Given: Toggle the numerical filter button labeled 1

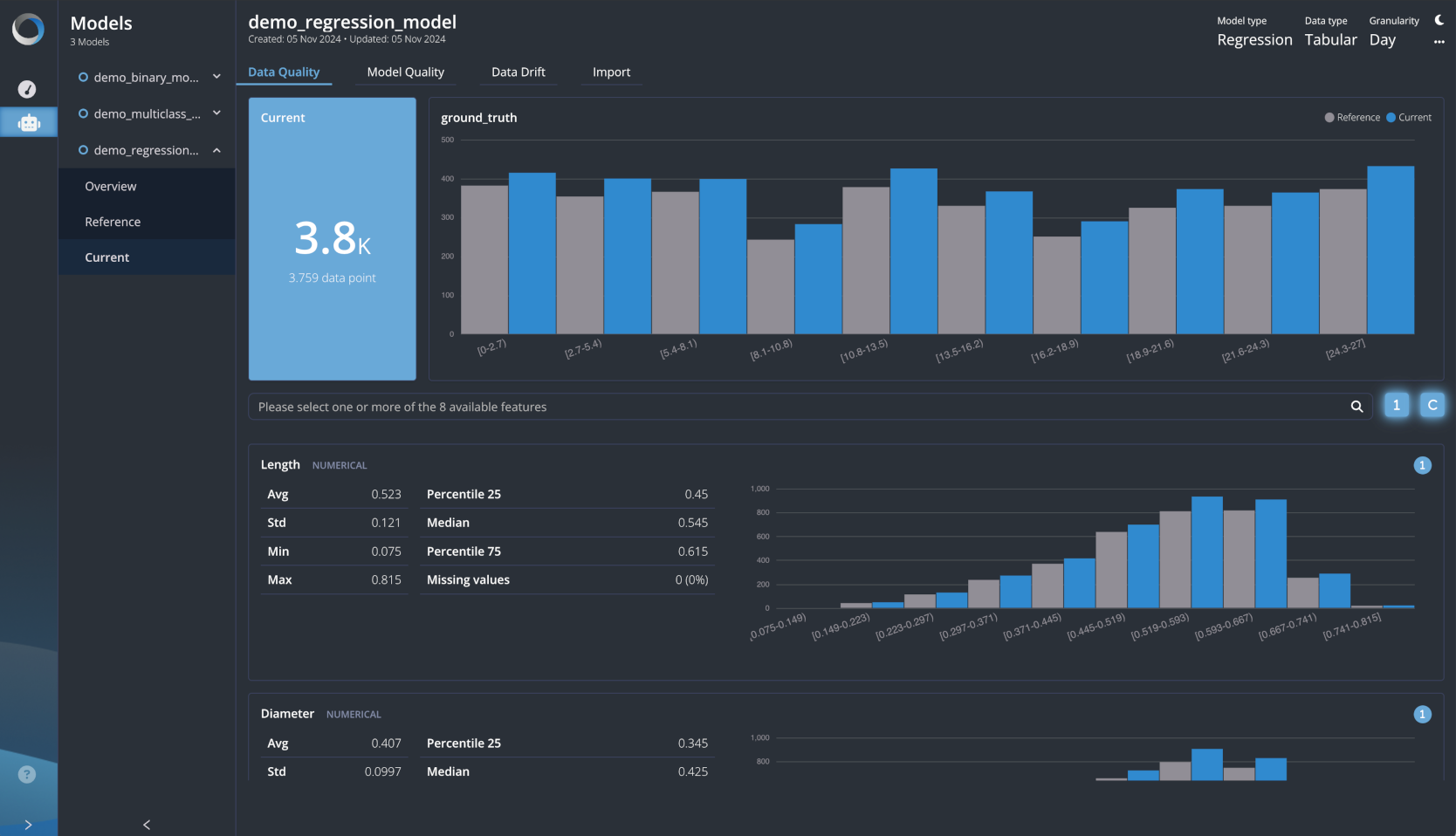Looking at the screenshot, I should 1397,405.
